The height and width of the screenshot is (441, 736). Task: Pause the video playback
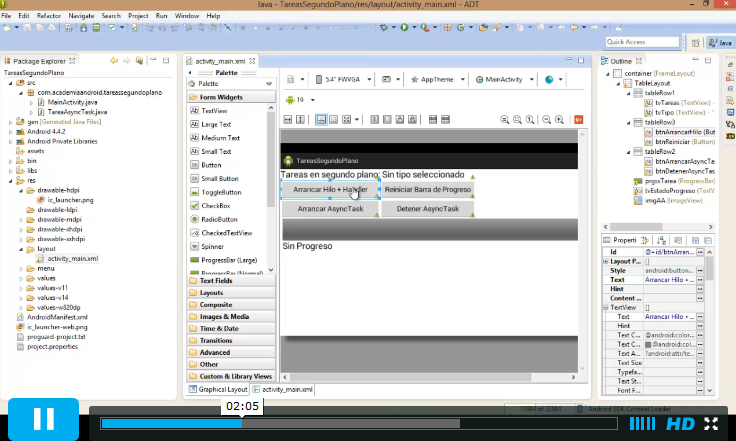point(44,418)
